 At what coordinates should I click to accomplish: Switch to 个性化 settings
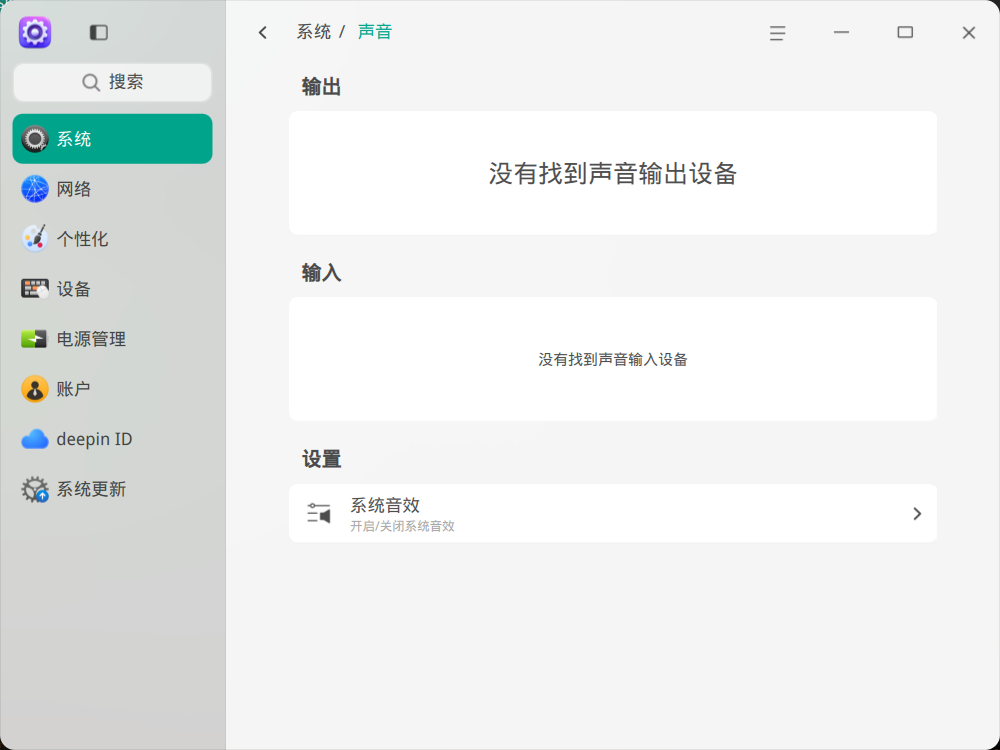pyautogui.click(x=112, y=239)
